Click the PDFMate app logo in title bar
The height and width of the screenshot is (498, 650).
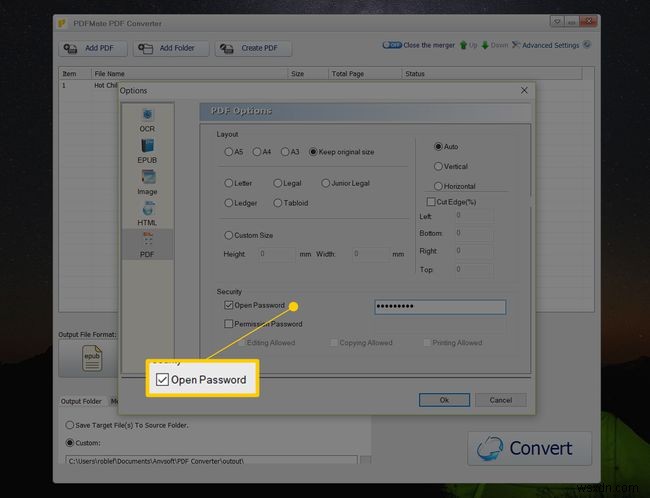click(x=62, y=24)
